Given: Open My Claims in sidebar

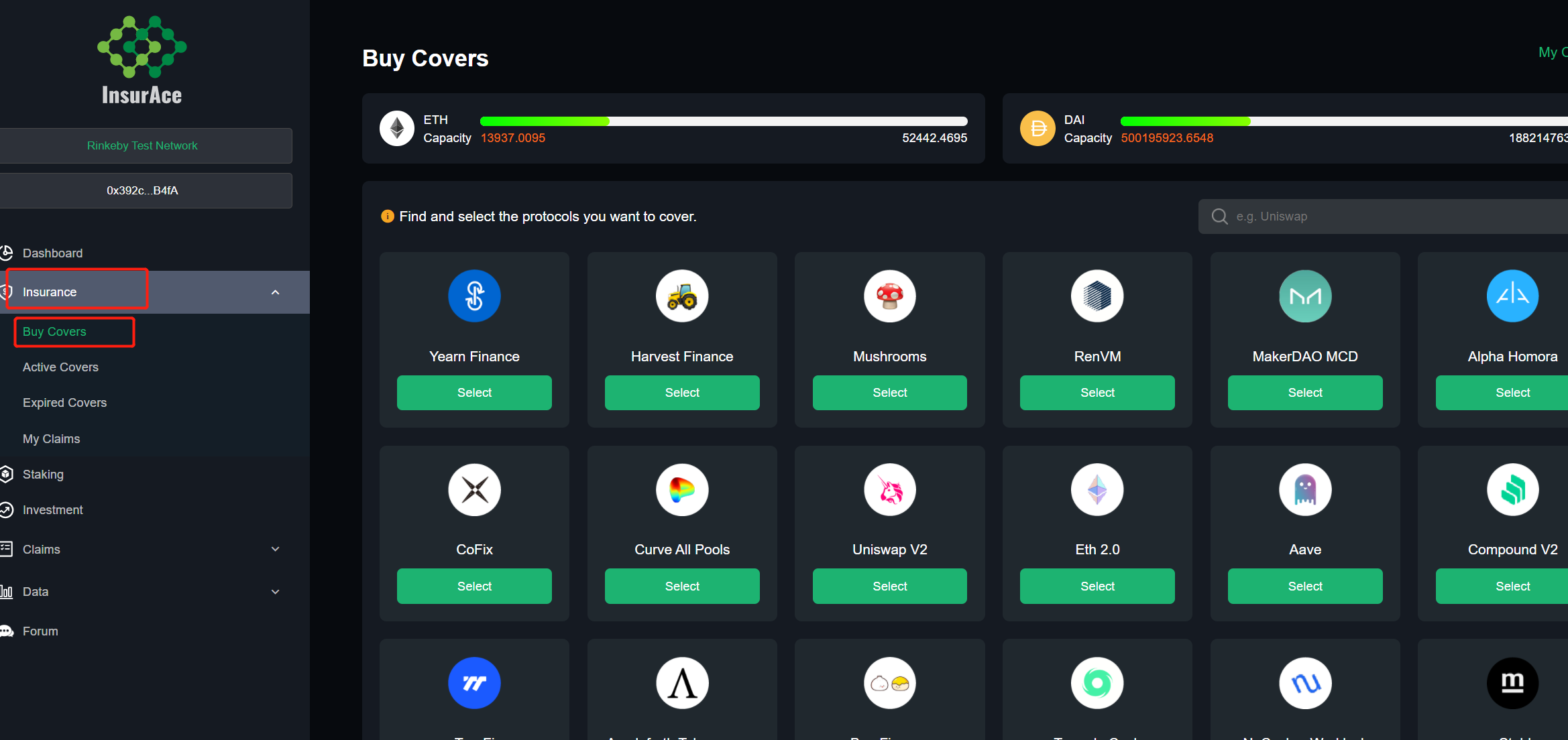Looking at the screenshot, I should coord(51,439).
